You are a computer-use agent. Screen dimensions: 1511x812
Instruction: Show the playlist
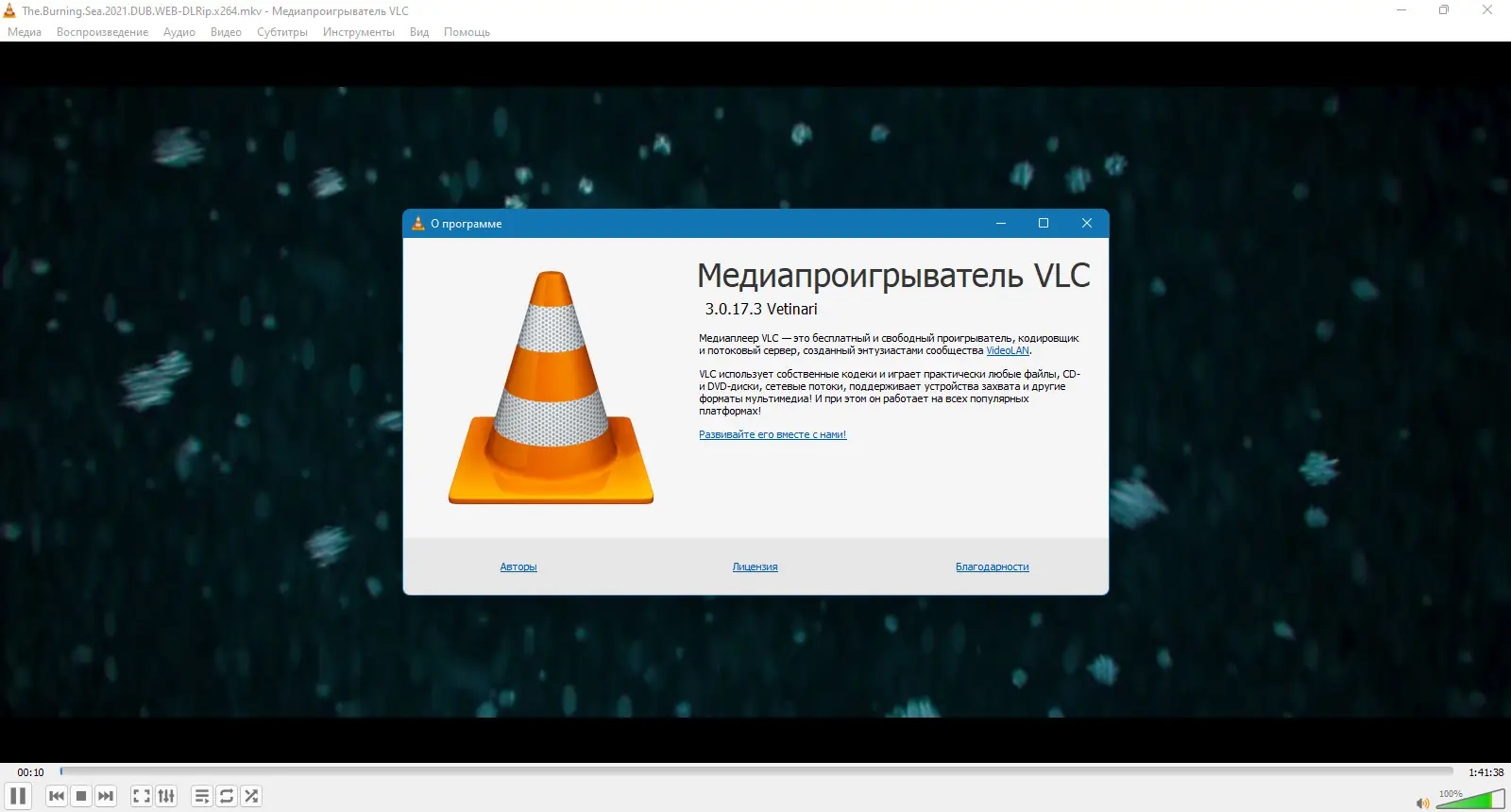(x=202, y=796)
